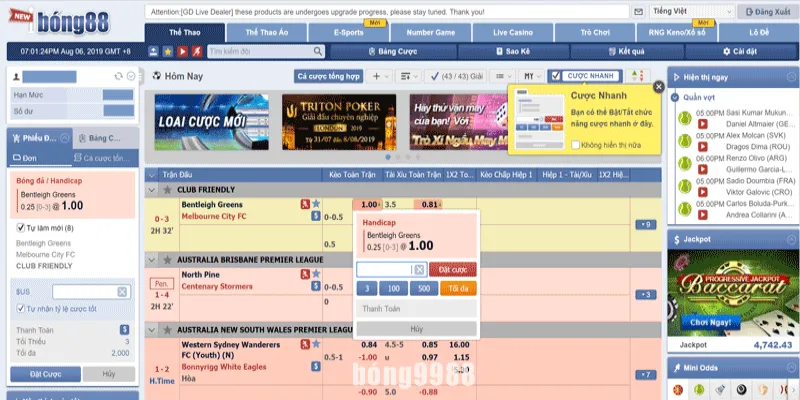Open Bảng Cược bet list
This screenshot has height=400, width=800.
tap(393, 52)
